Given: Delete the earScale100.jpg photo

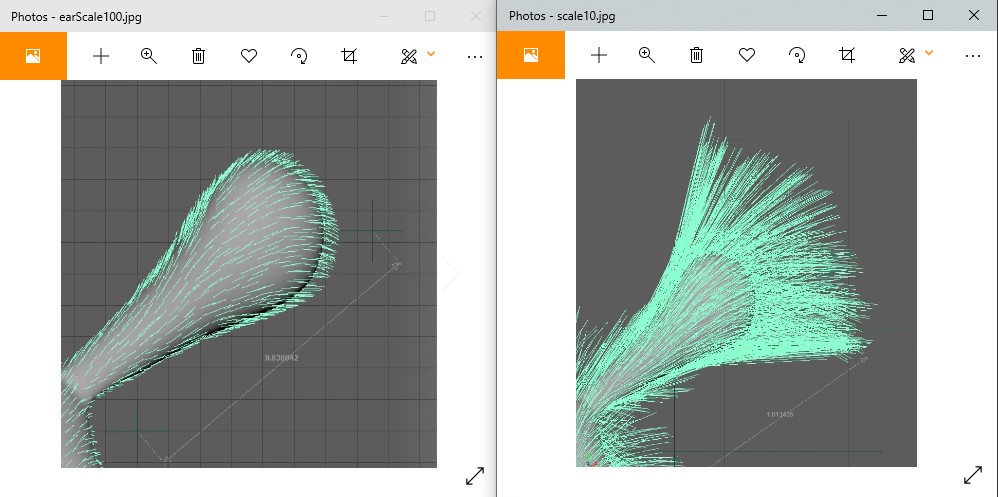Looking at the screenshot, I should pos(198,56).
